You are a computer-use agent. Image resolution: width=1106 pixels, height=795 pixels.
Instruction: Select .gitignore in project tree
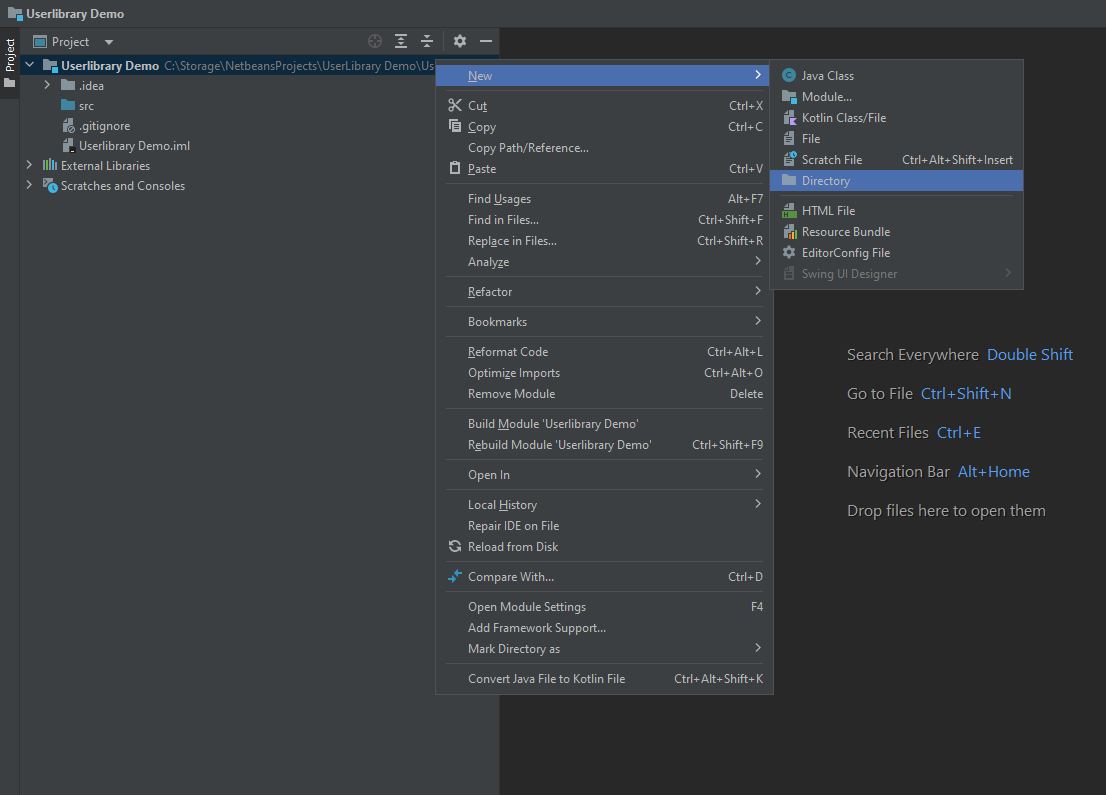point(104,126)
